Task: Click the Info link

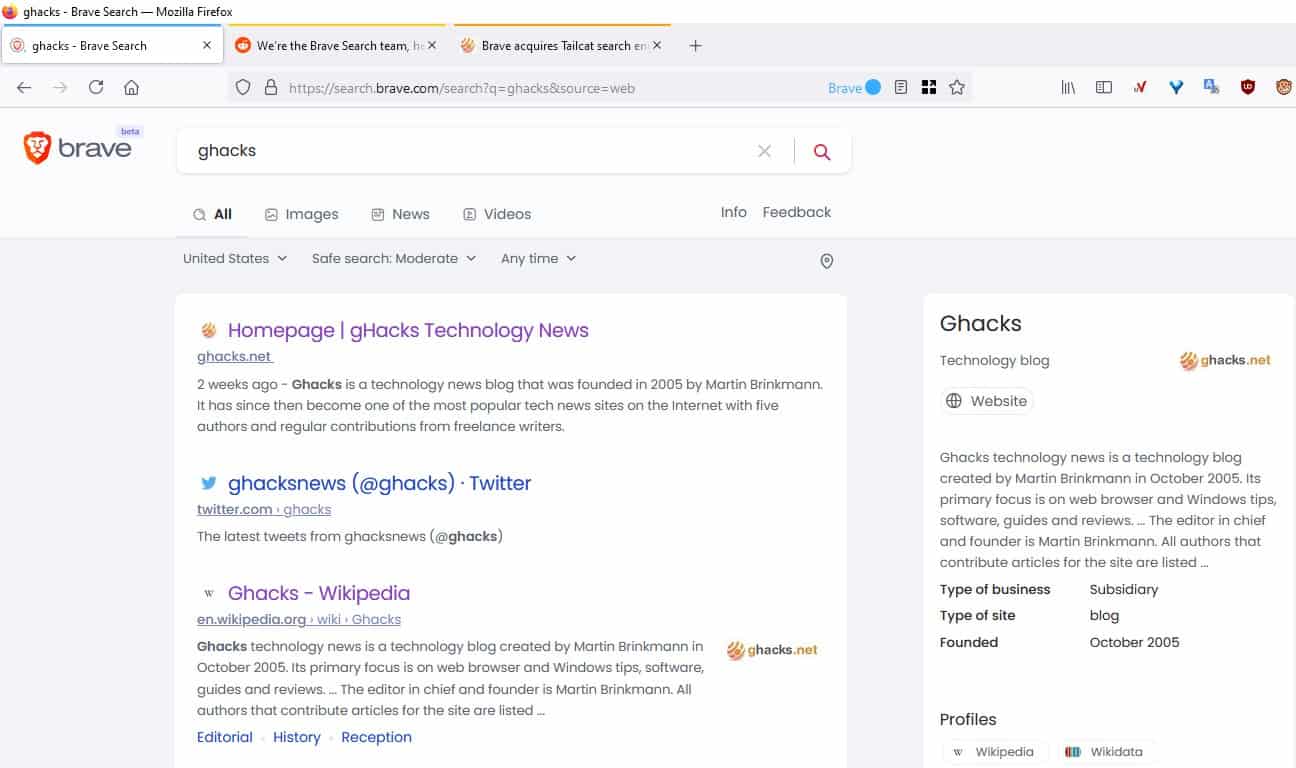Action: coord(734,212)
